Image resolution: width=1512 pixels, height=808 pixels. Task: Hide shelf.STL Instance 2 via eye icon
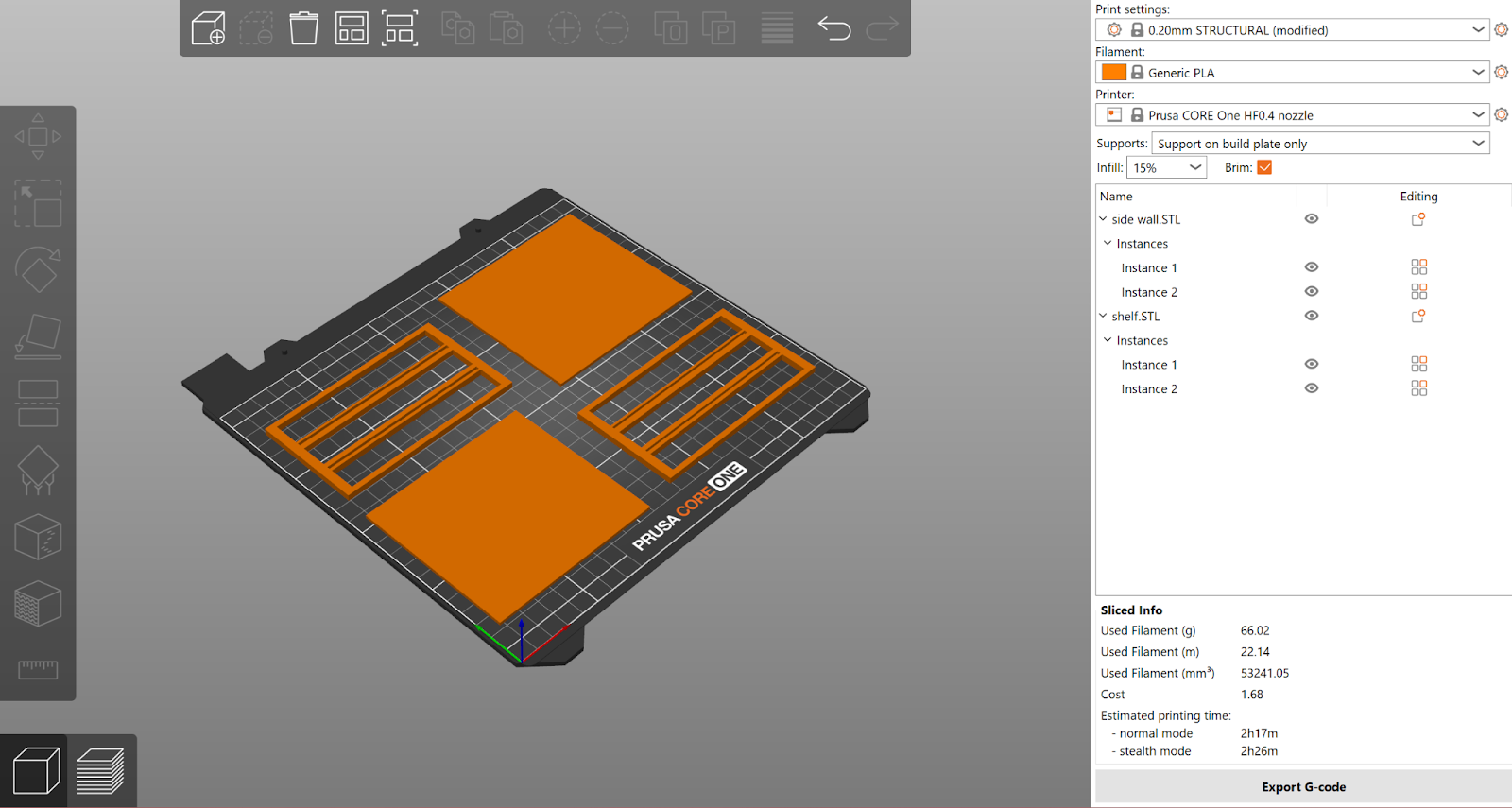pyautogui.click(x=1312, y=388)
